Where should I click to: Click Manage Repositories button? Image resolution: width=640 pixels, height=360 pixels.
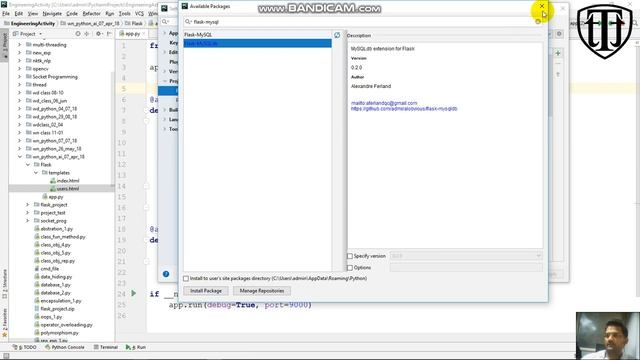[262, 291]
